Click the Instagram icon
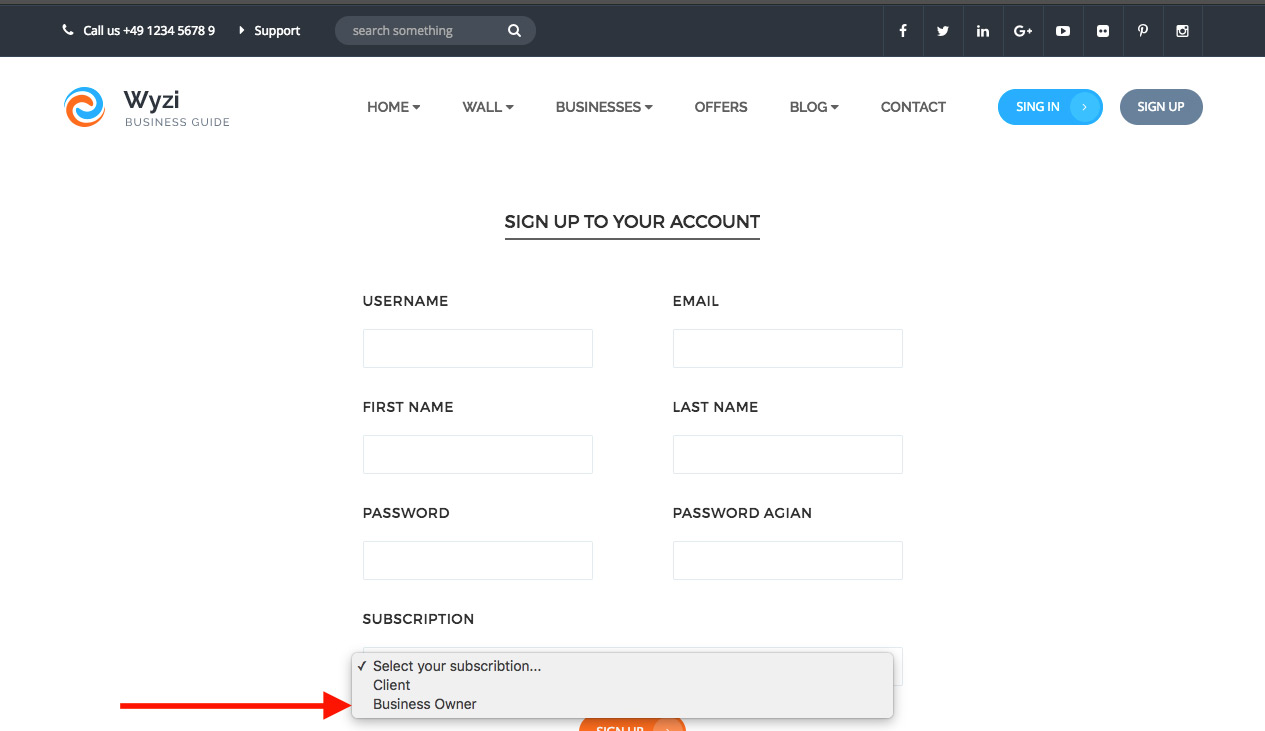Image resolution: width=1265 pixels, height=731 pixels. [x=1182, y=31]
